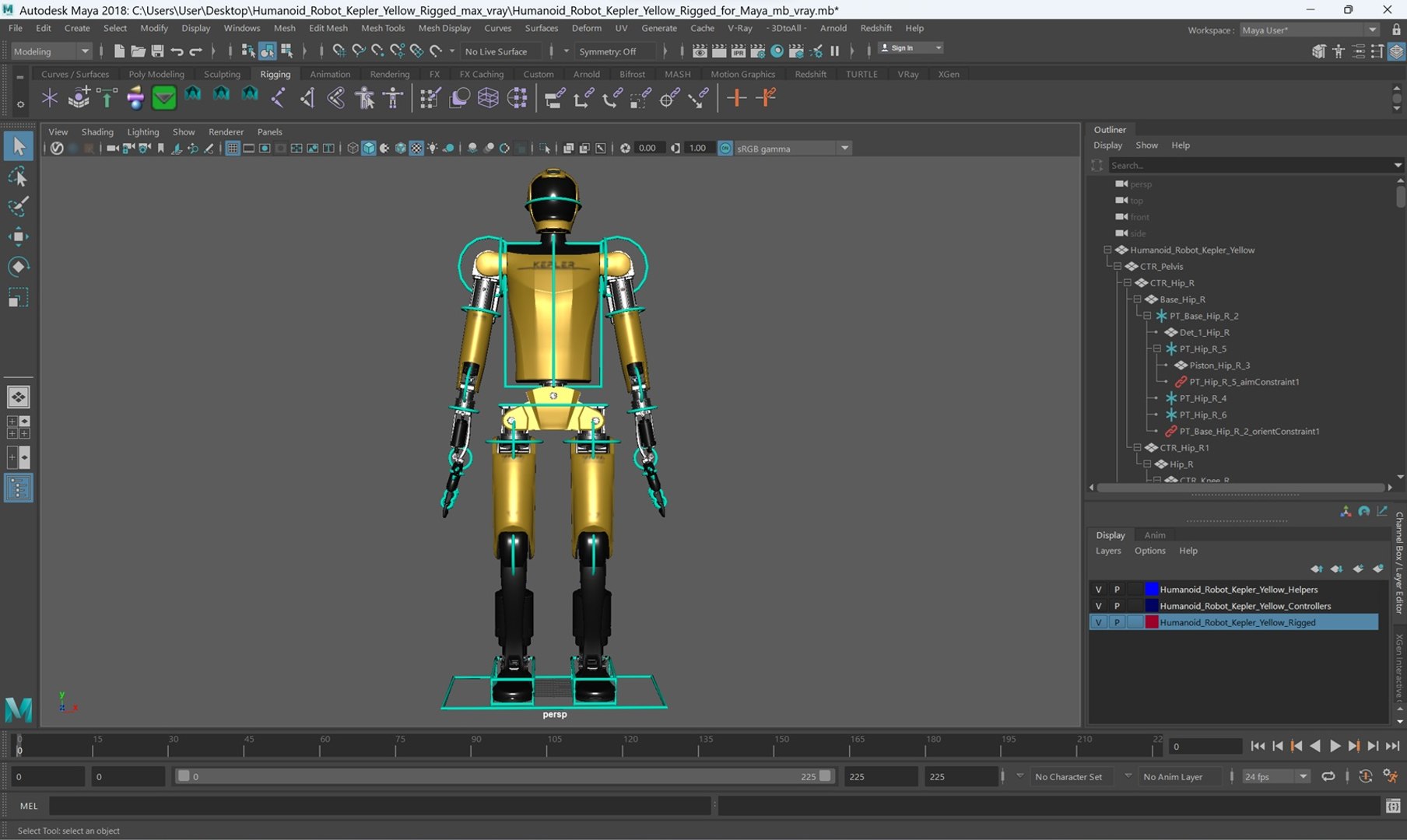Click the Create Locator shelf icon
The image size is (1407, 840).
50,98
